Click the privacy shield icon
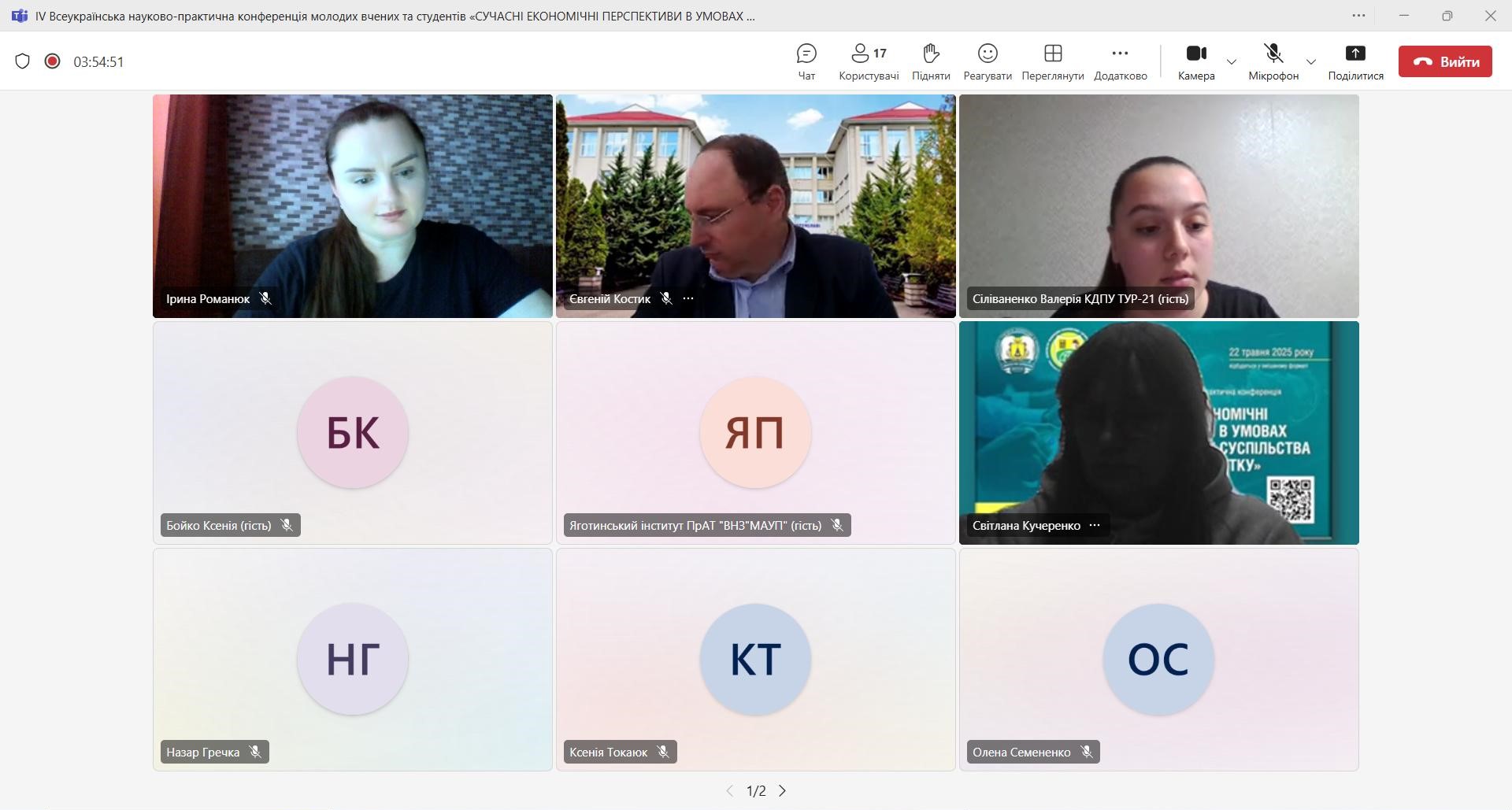Viewport: 1512px width, 810px height. click(23, 61)
